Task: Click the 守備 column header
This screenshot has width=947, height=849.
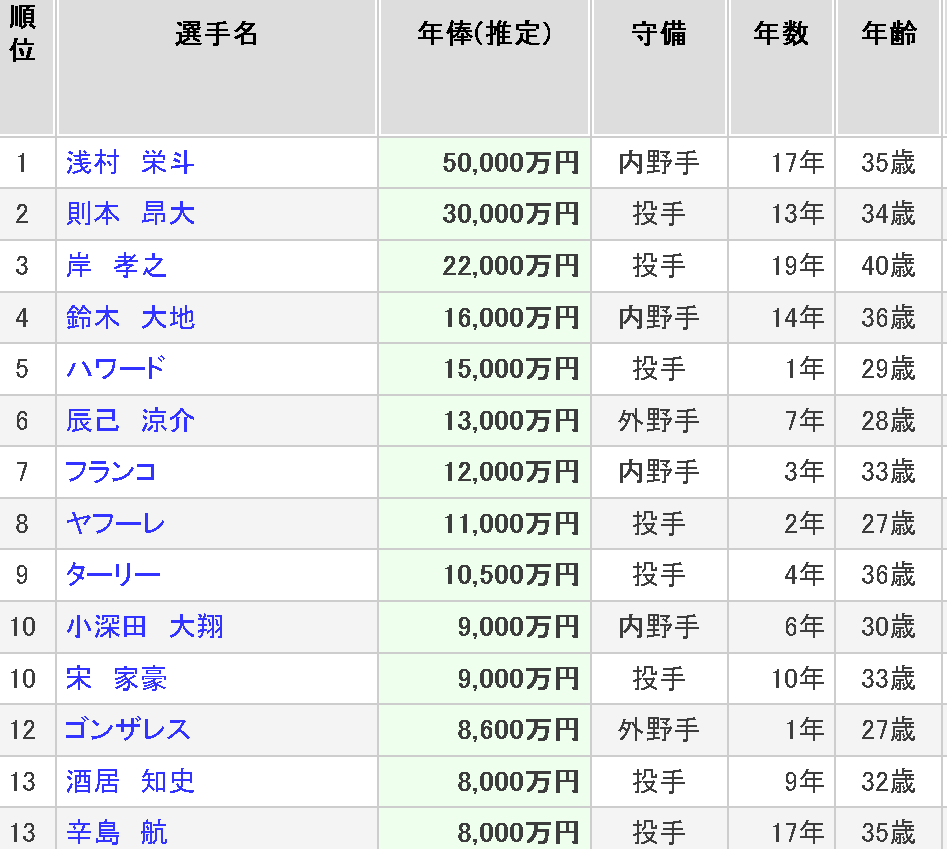Action: point(659,34)
